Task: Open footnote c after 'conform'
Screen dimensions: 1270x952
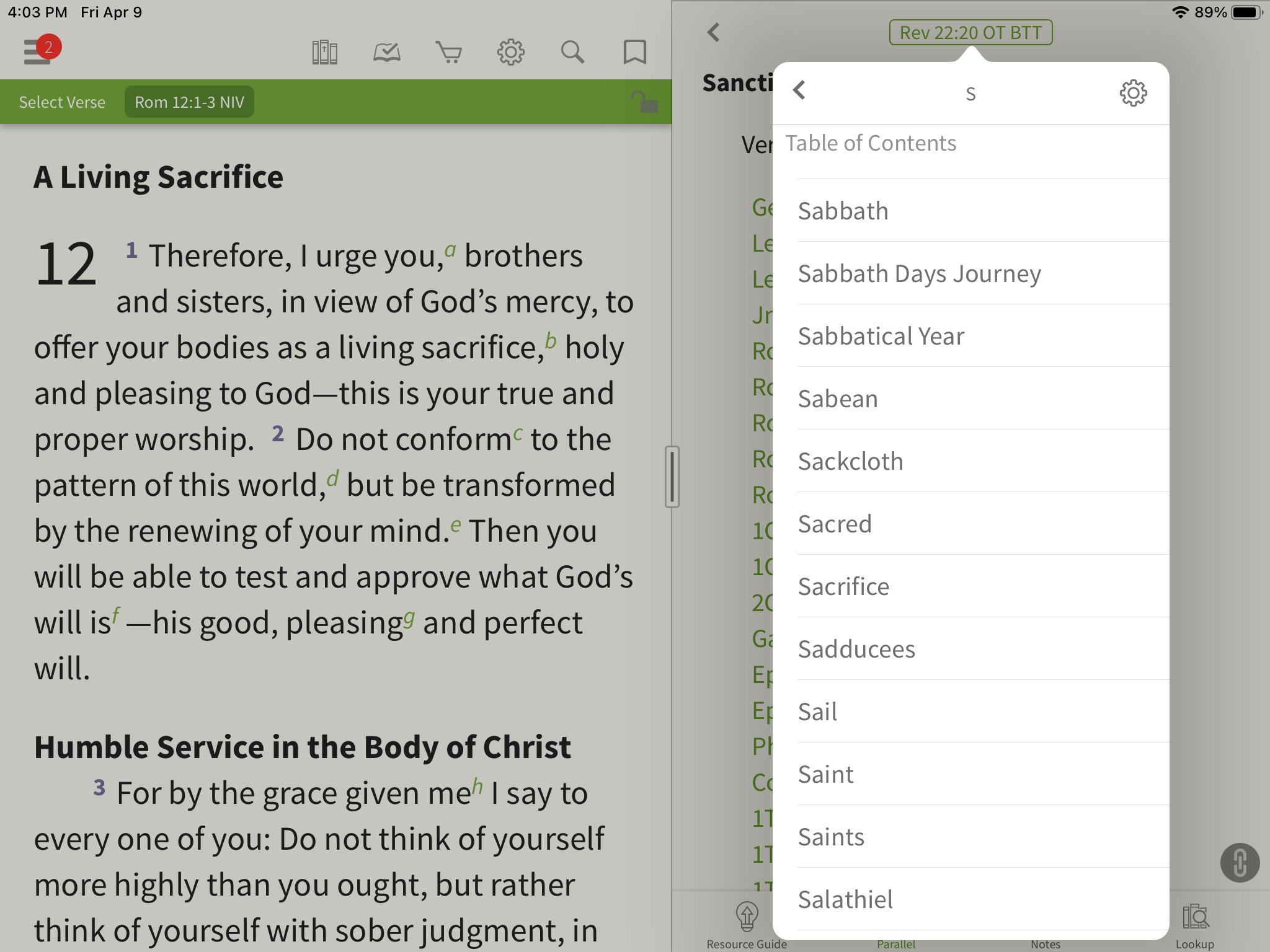Action: [x=518, y=433]
